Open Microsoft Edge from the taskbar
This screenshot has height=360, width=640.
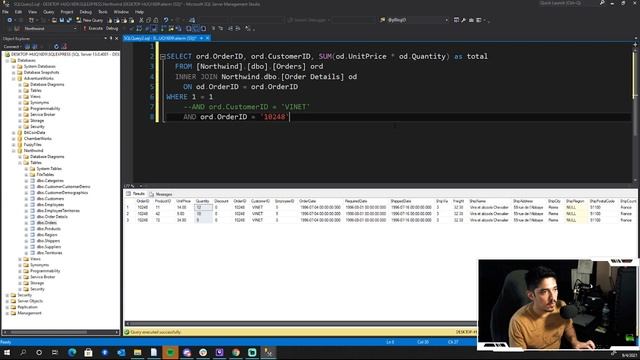pyautogui.click(x=72, y=352)
